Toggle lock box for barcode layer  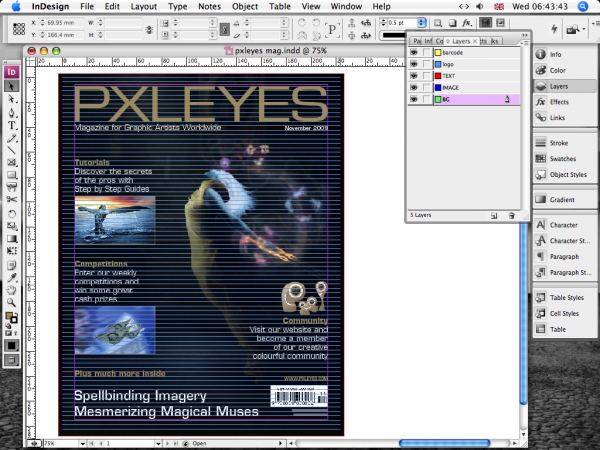[x=426, y=52]
